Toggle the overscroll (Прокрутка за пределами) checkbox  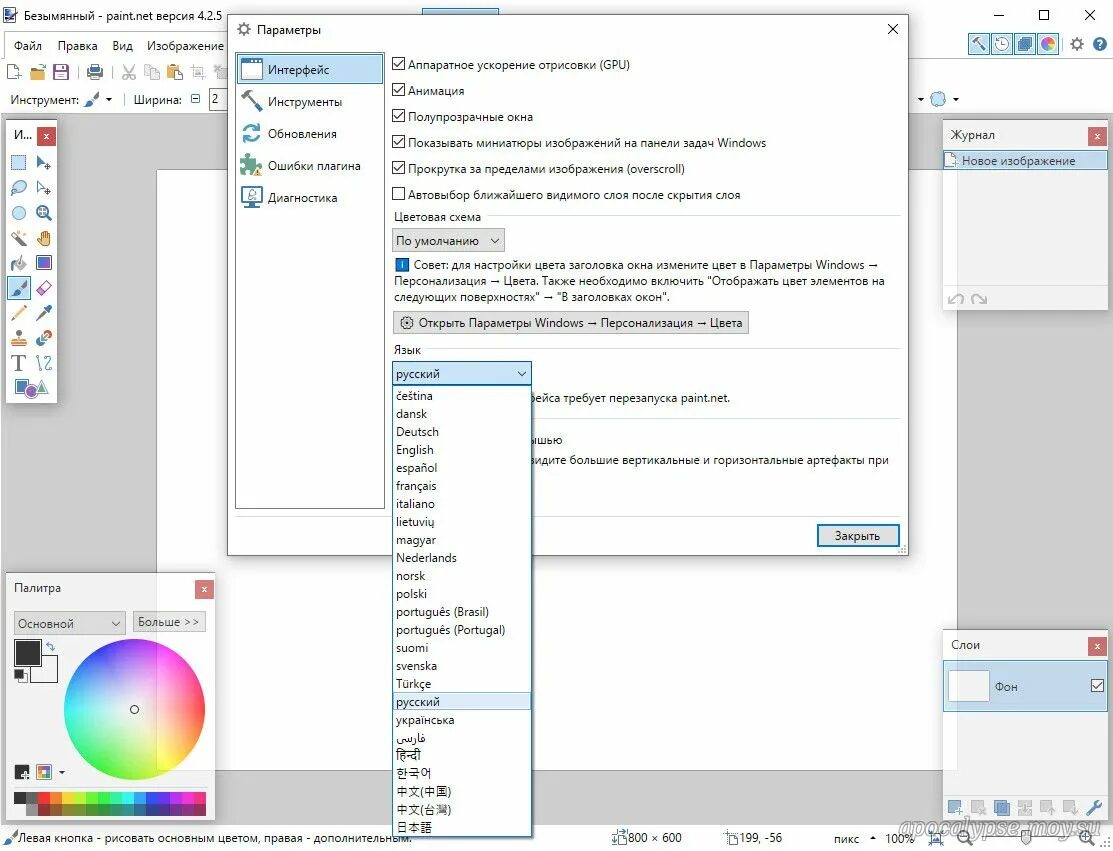pyautogui.click(x=399, y=168)
